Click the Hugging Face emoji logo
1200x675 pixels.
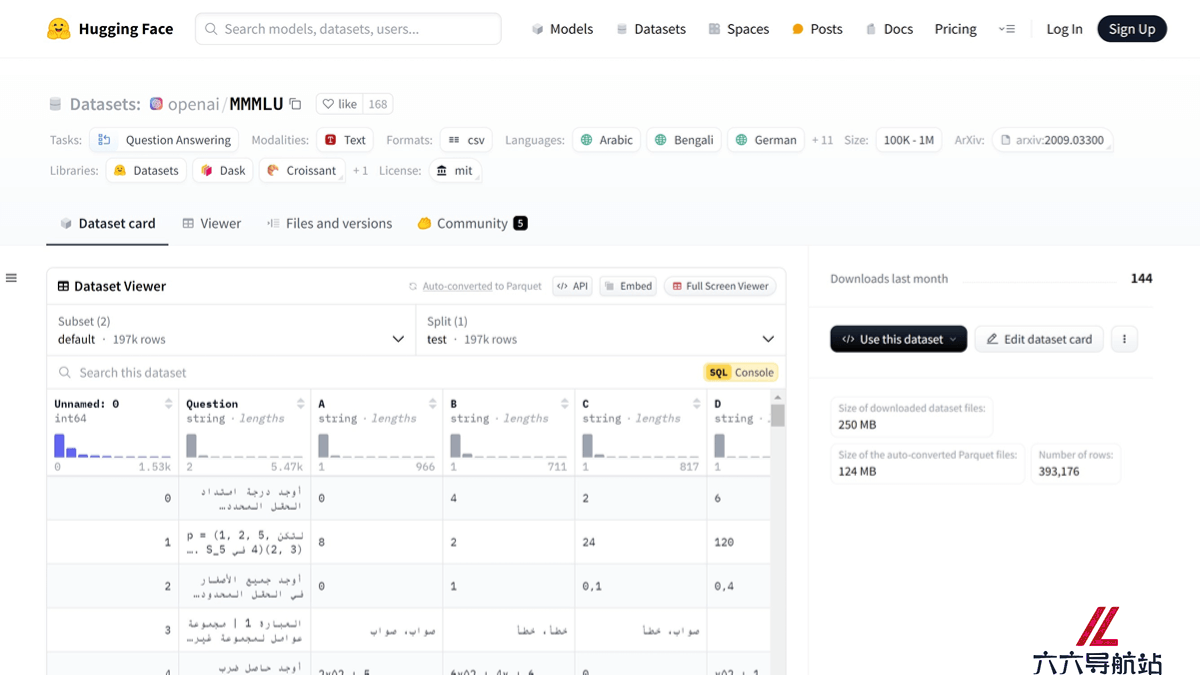pos(59,29)
